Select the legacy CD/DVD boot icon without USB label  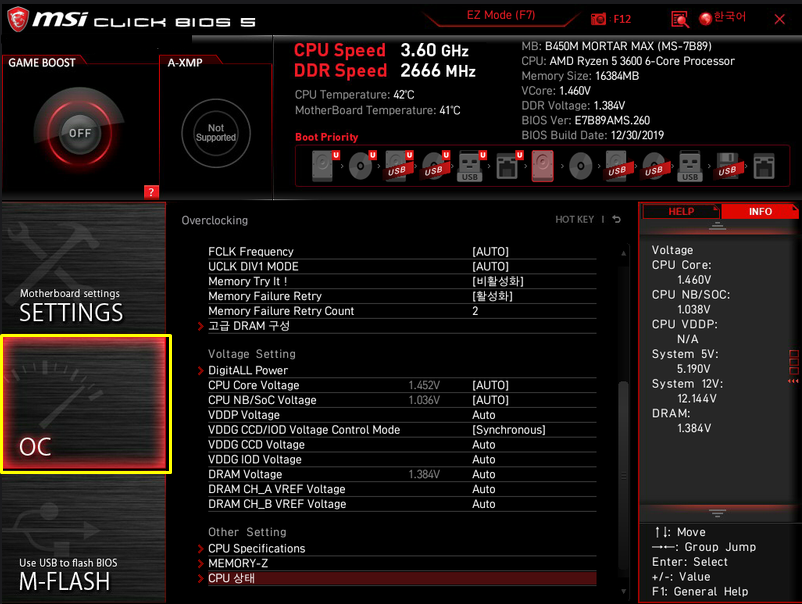tap(581, 166)
